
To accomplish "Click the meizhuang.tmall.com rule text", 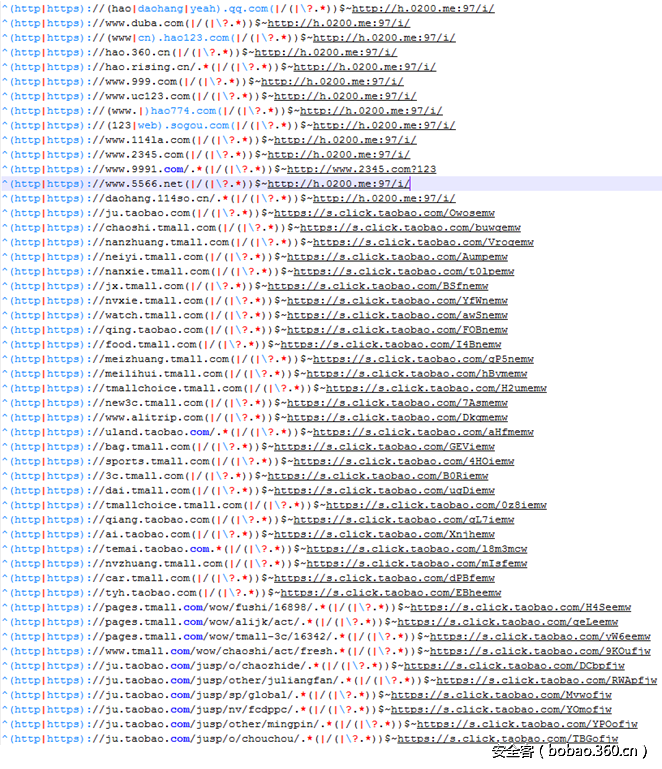I will (168, 359).
